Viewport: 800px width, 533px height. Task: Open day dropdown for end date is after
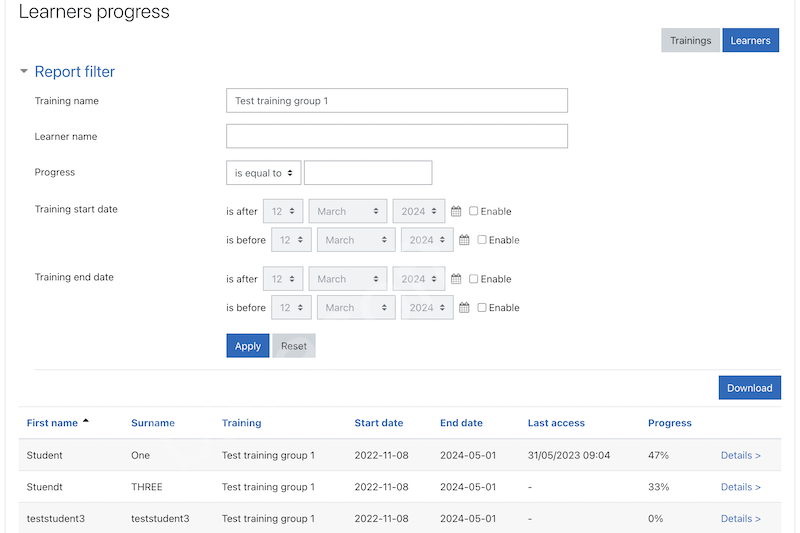click(283, 279)
